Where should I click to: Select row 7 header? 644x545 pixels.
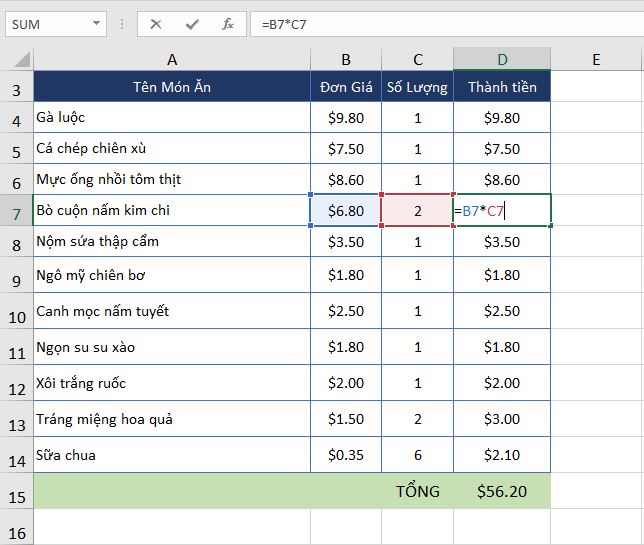[16, 210]
